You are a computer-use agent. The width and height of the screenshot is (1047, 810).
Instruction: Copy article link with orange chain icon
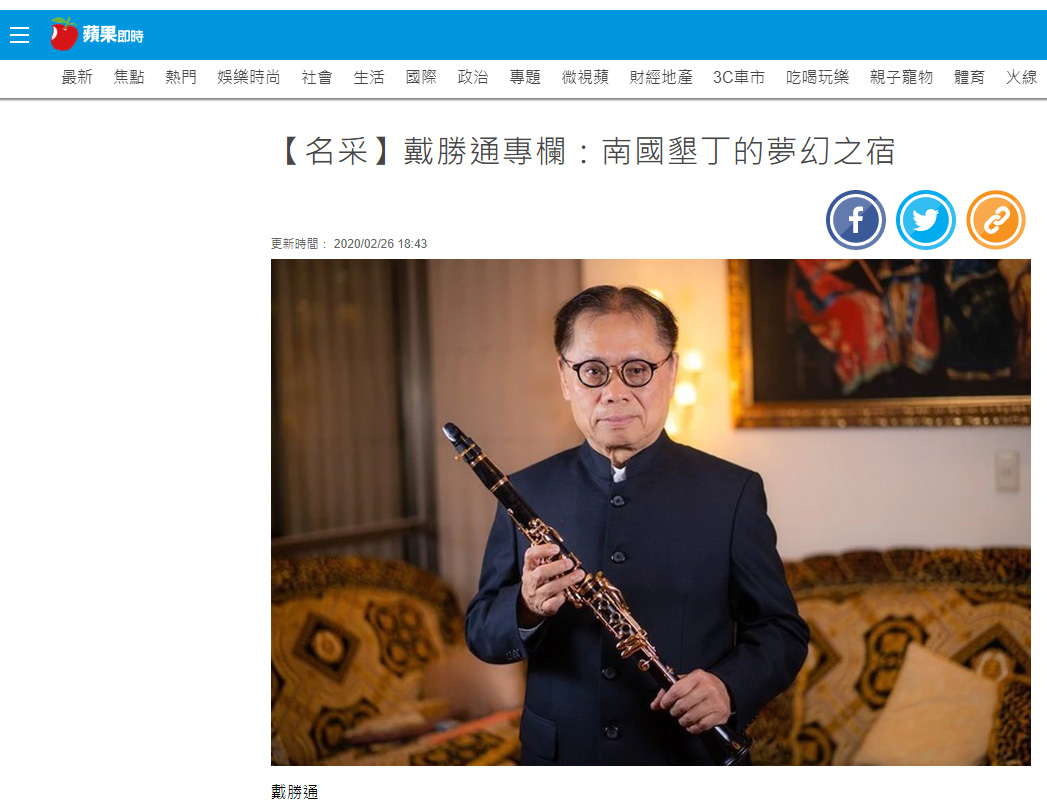click(x=996, y=220)
